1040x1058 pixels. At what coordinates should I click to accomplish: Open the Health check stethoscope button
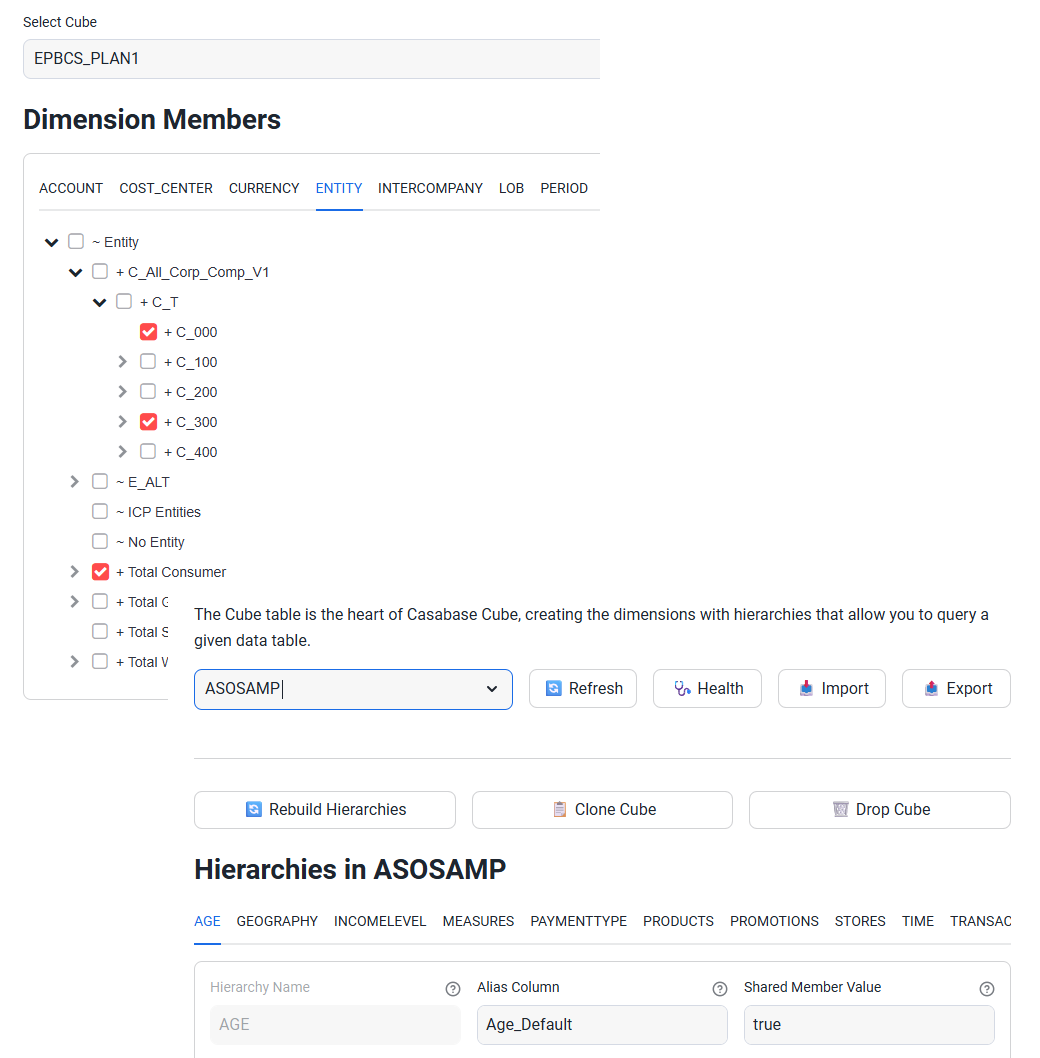(707, 688)
